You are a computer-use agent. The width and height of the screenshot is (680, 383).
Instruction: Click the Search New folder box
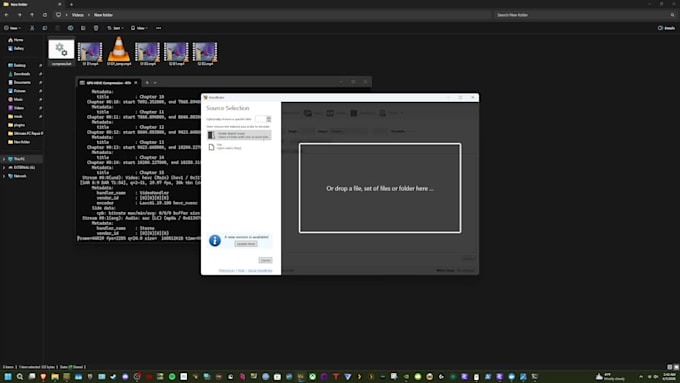tap(585, 15)
